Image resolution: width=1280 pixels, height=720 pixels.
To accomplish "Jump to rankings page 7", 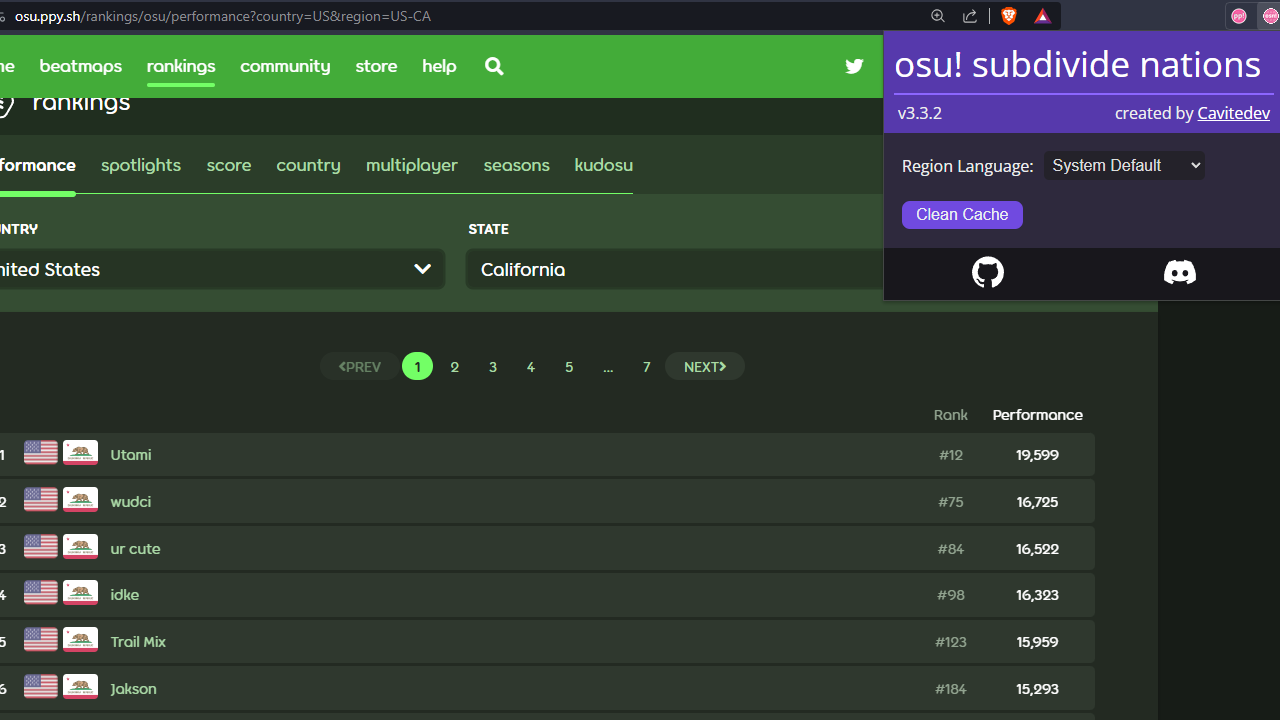I will click(647, 367).
